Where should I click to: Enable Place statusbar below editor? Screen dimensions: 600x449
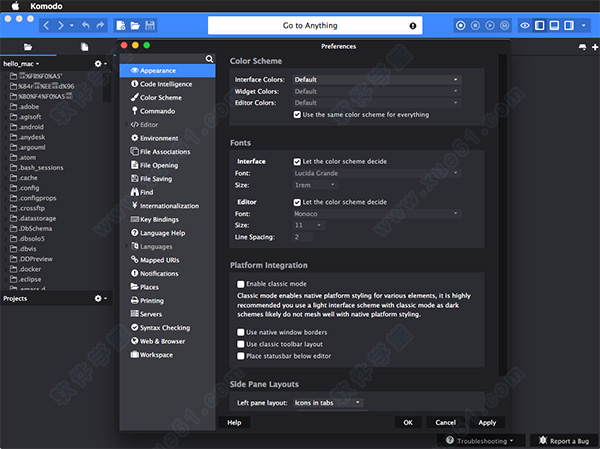[x=241, y=356]
